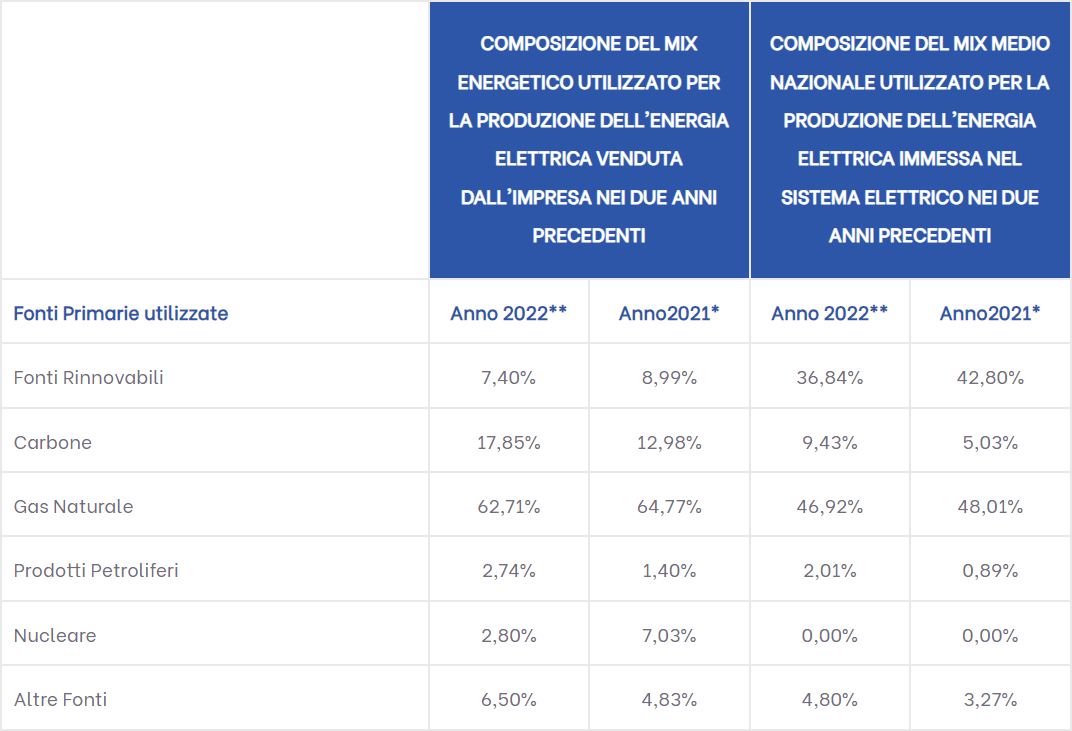Screen dimensions: 1072x731
Task: Select the 48,01% Gas Naturale value
Action: pyautogui.click(x=990, y=507)
